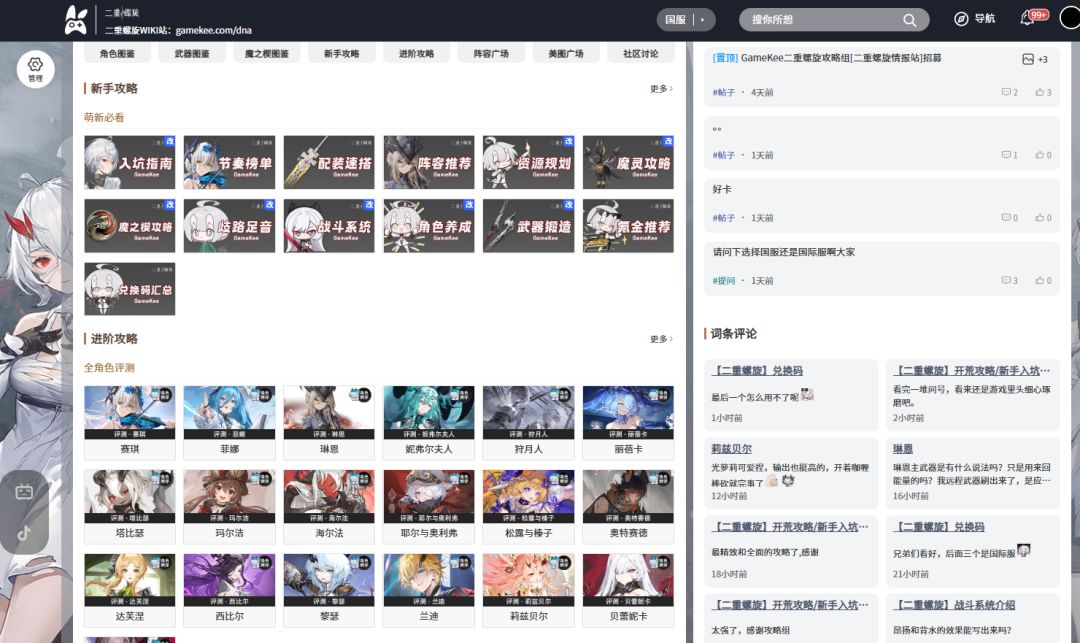The width and height of the screenshot is (1080, 643).
Task: Open character review for 西比尔
Action: [229, 590]
